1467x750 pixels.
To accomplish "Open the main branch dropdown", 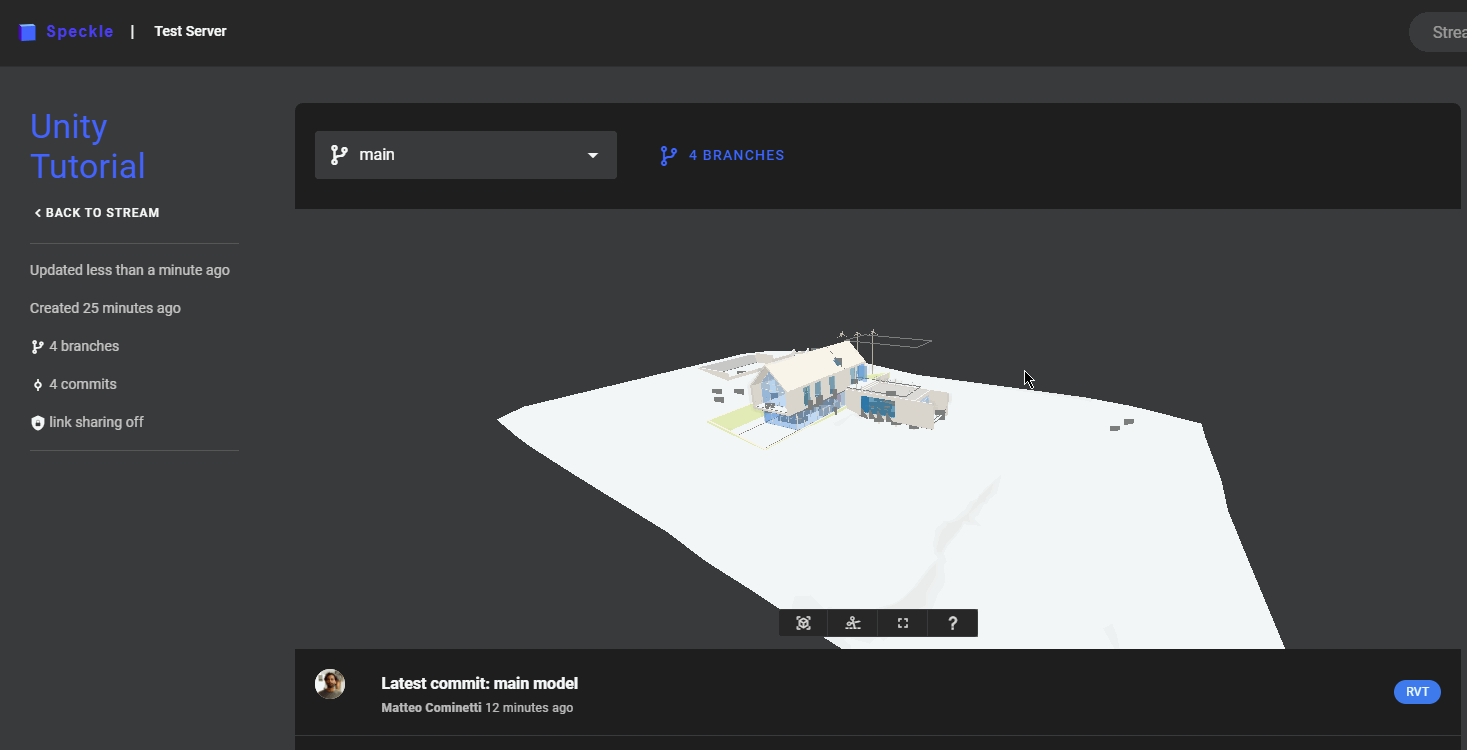I will [465, 155].
